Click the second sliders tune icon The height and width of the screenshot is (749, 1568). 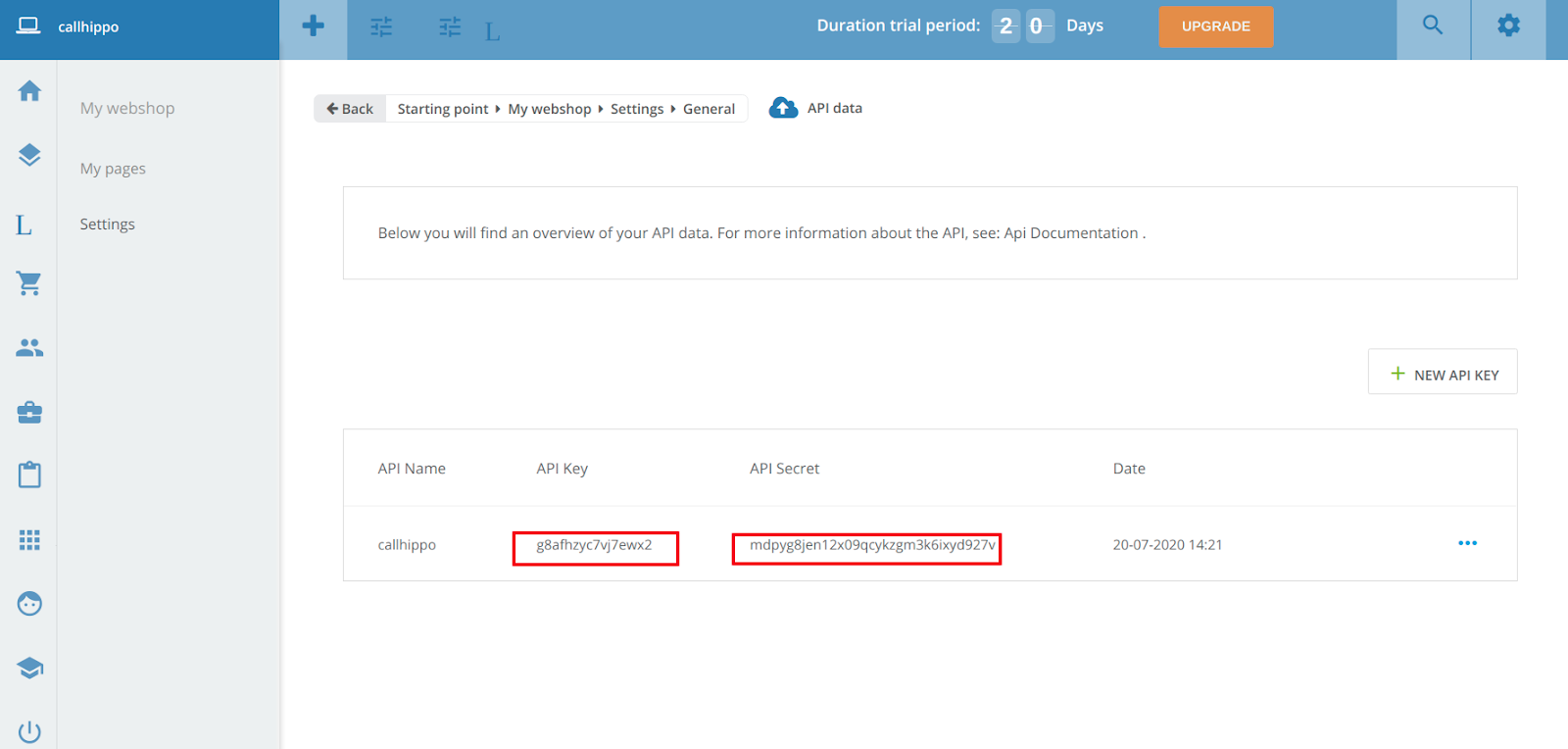[450, 26]
